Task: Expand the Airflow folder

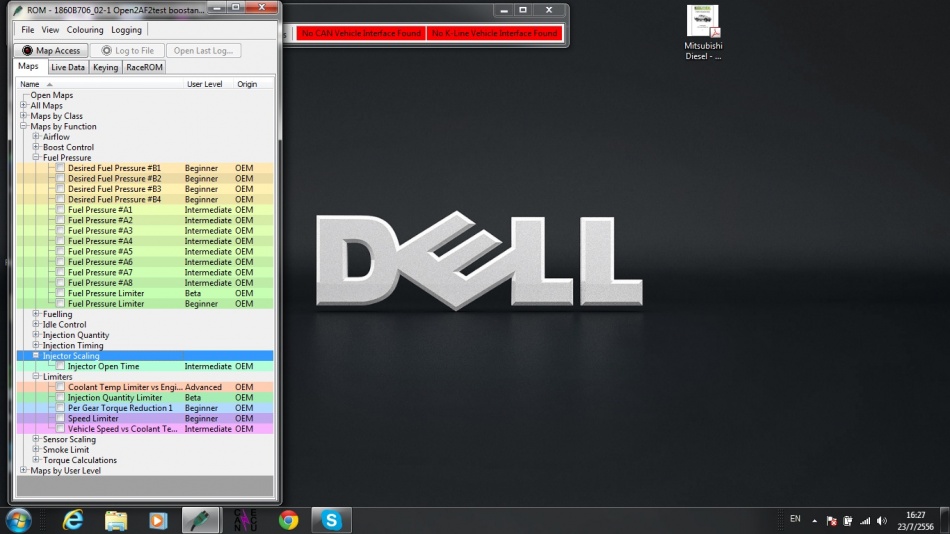Action: [x=36, y=136]
